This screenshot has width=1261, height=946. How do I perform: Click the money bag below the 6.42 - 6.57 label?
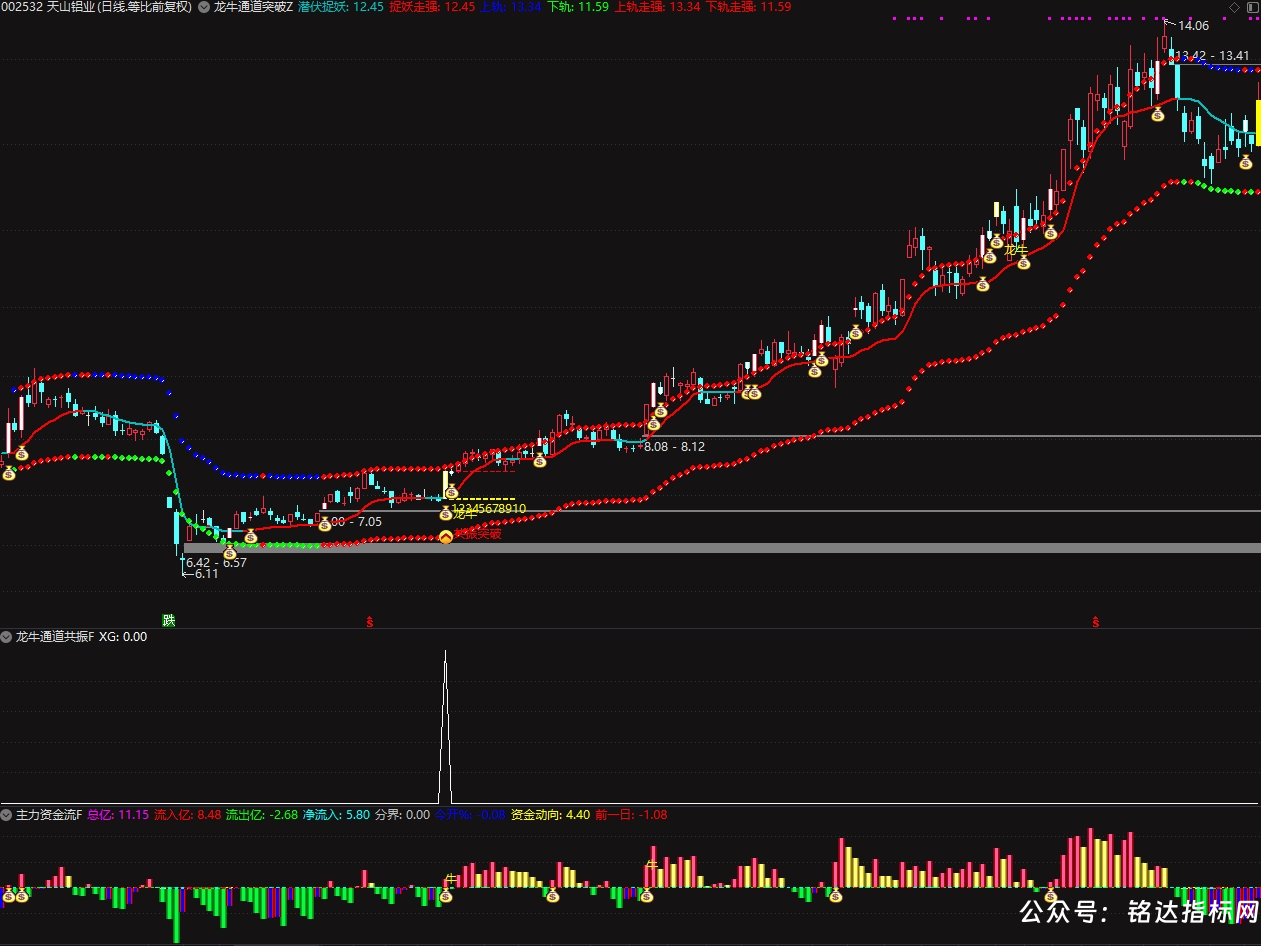(229, 552)
